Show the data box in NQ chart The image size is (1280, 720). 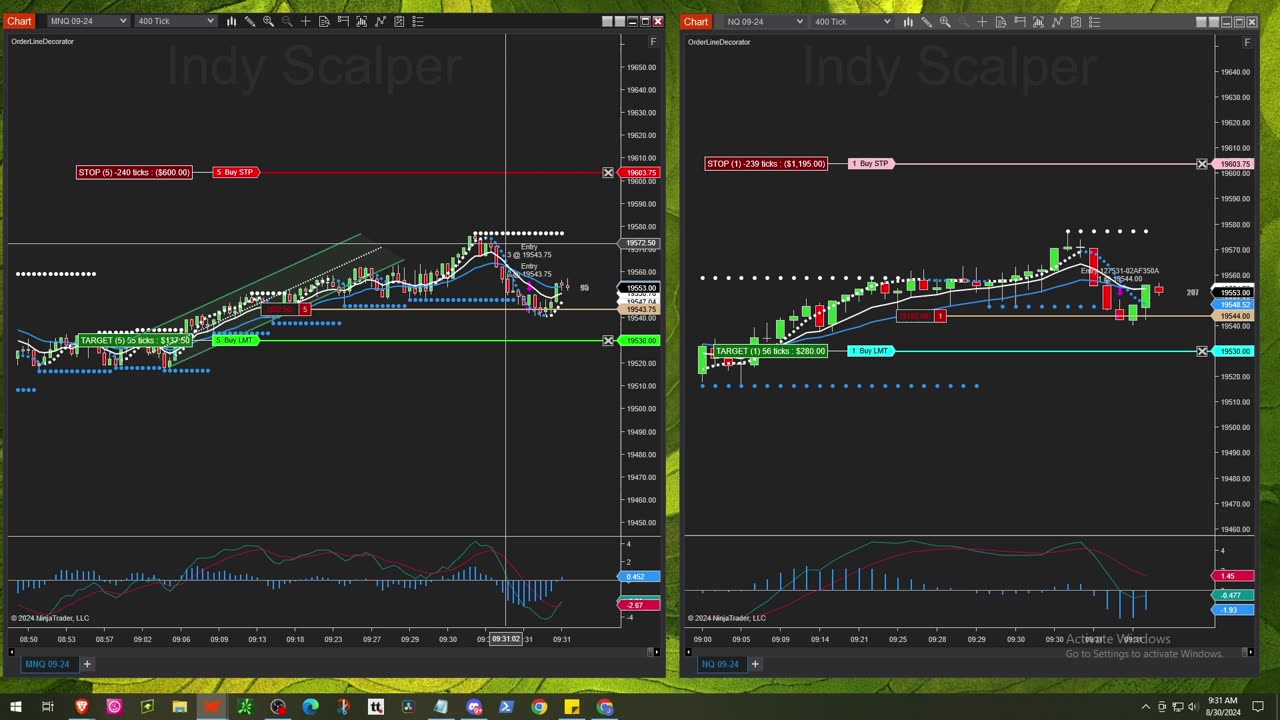[x=1001, y=21]
